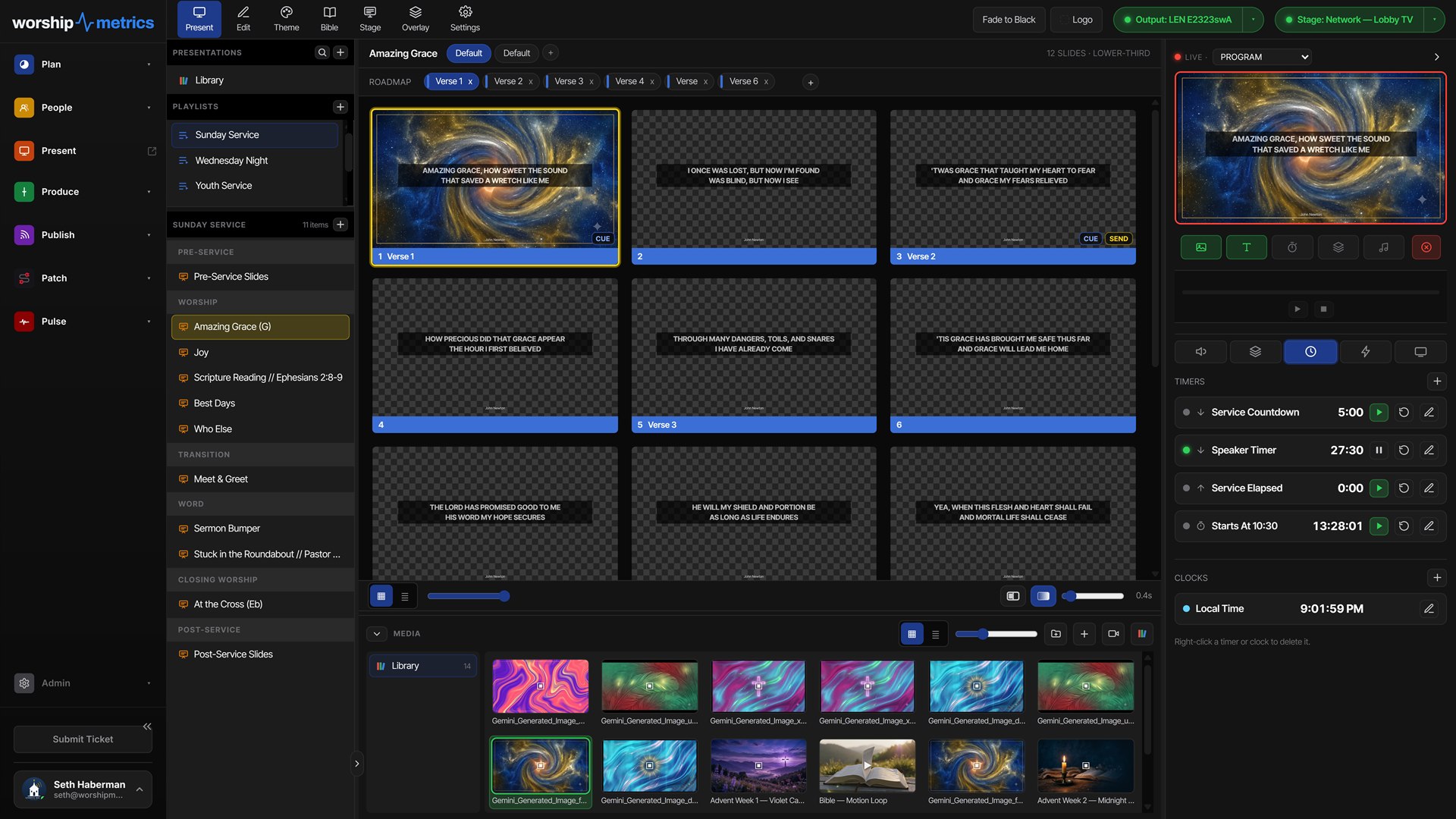Open the PROGRAM dropdown selector
Image resolution: width=1456 pixels, height=819 pixels.
pos(1263,57)
